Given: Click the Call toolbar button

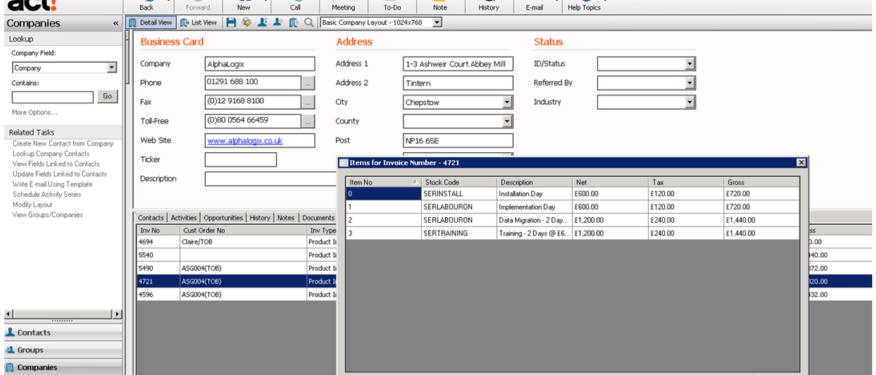Looking at the screenshot, I should click(295, 7).
